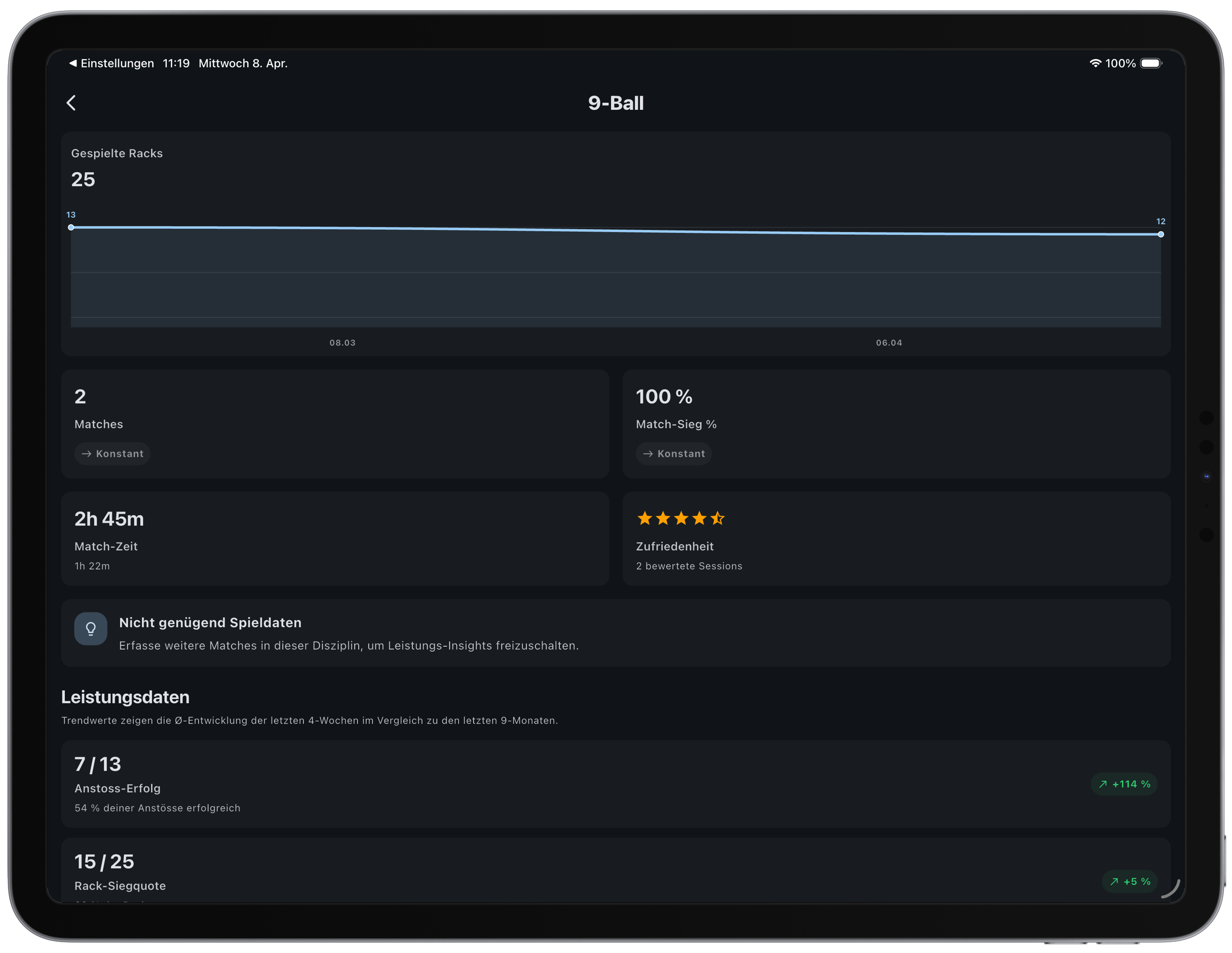The height and width of the screenshot is (953, 1232).
Task: Tap the battery indicator icon
Action: click(1151, 63)
